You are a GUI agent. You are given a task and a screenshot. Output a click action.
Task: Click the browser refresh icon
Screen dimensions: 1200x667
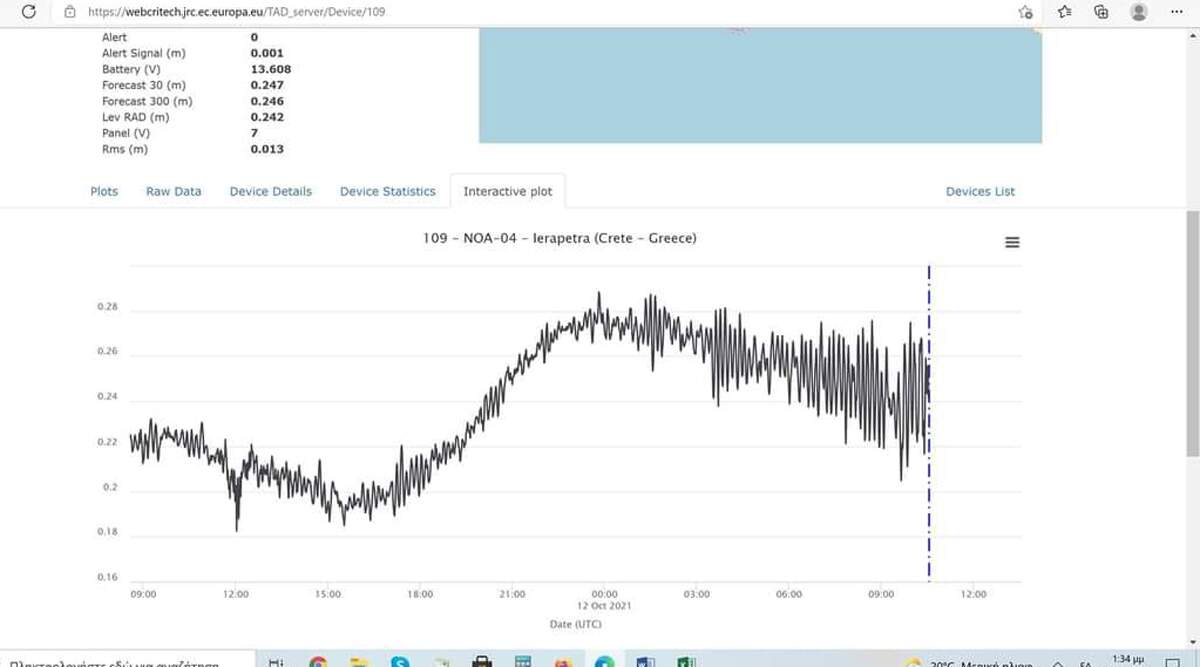click(x=29, y=12)
